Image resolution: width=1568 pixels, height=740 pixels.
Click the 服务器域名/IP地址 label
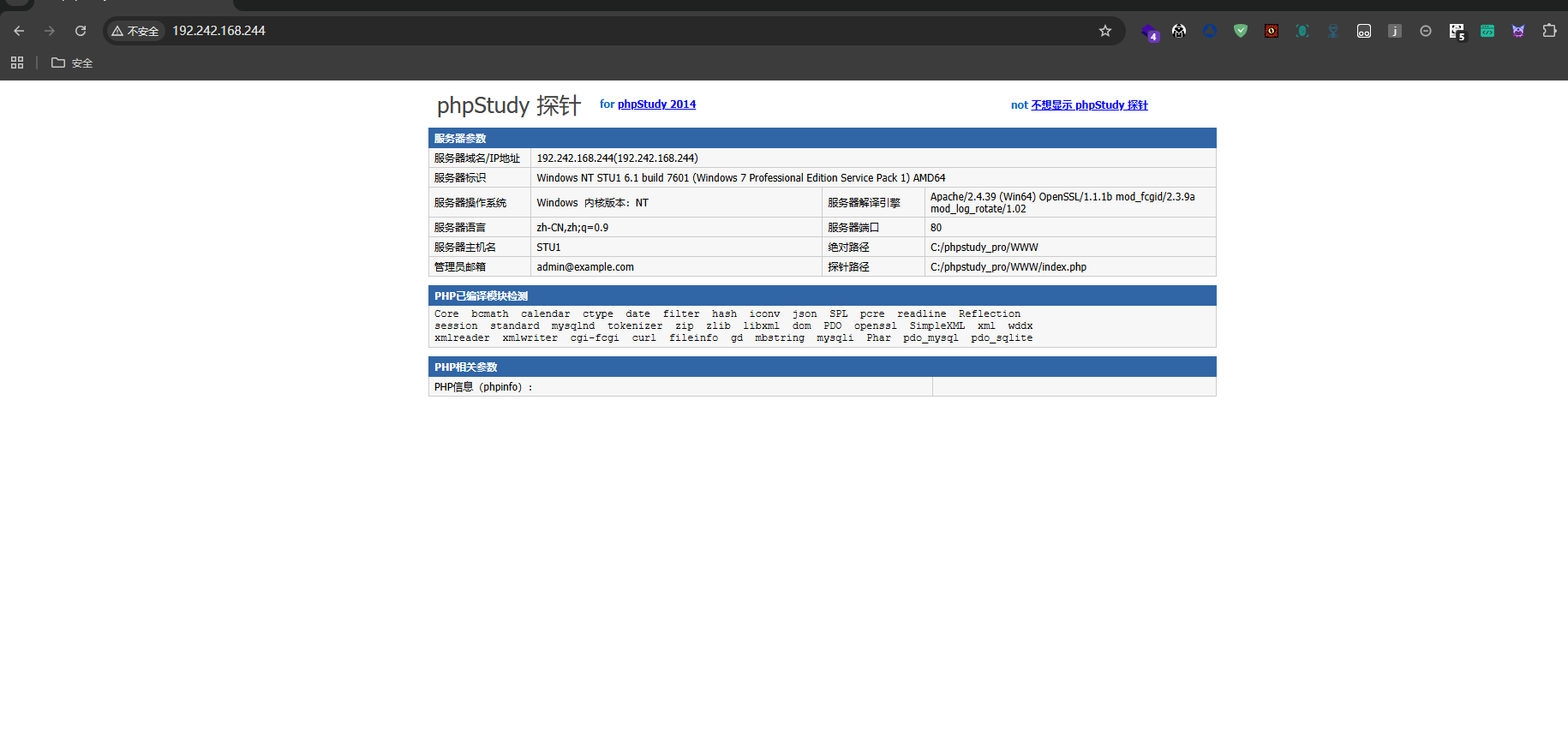coord(477,158)
